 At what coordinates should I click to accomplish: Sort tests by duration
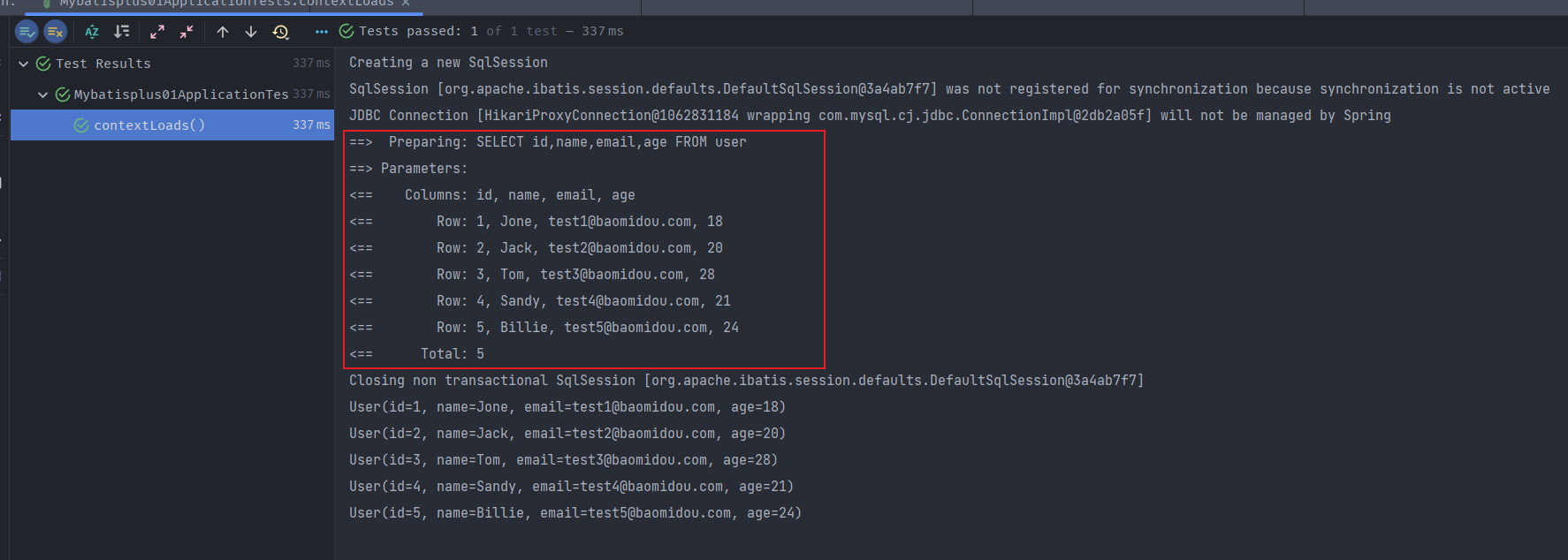click(122, 32)
